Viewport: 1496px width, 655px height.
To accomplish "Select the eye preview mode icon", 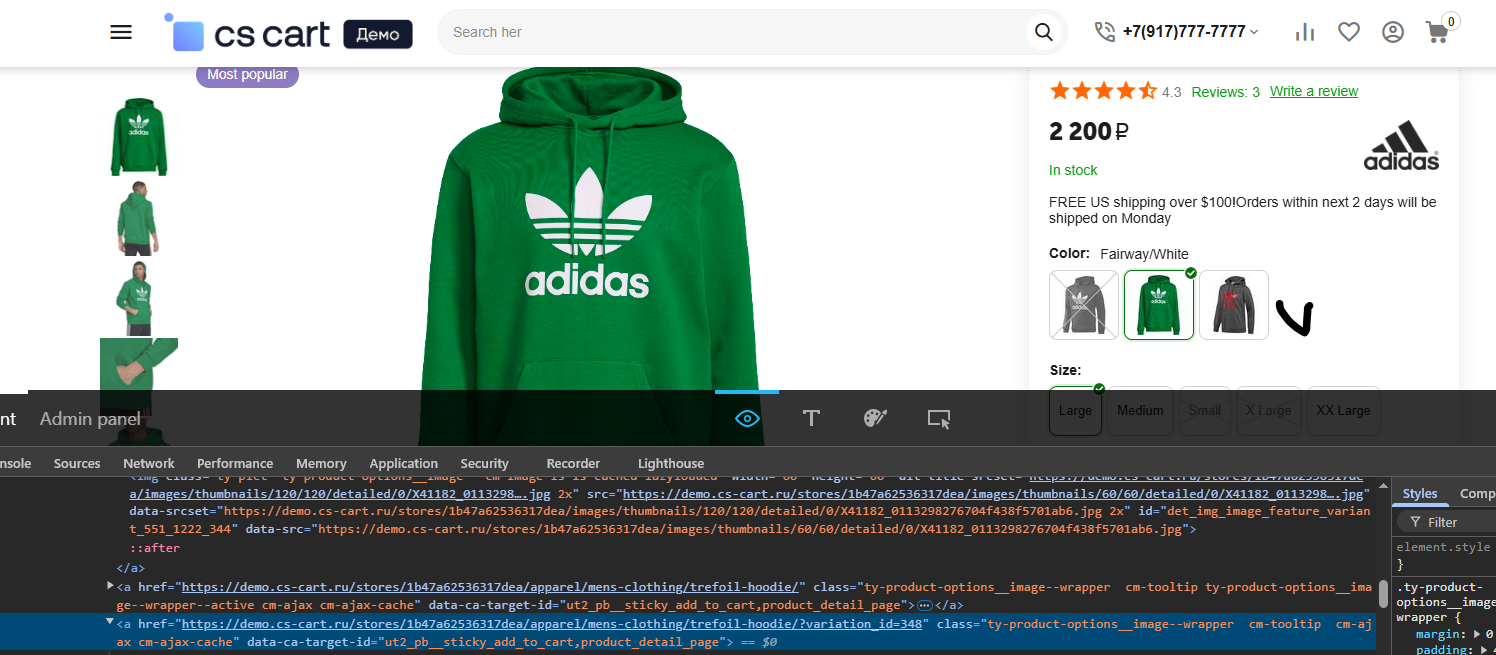I will [747, 418].
